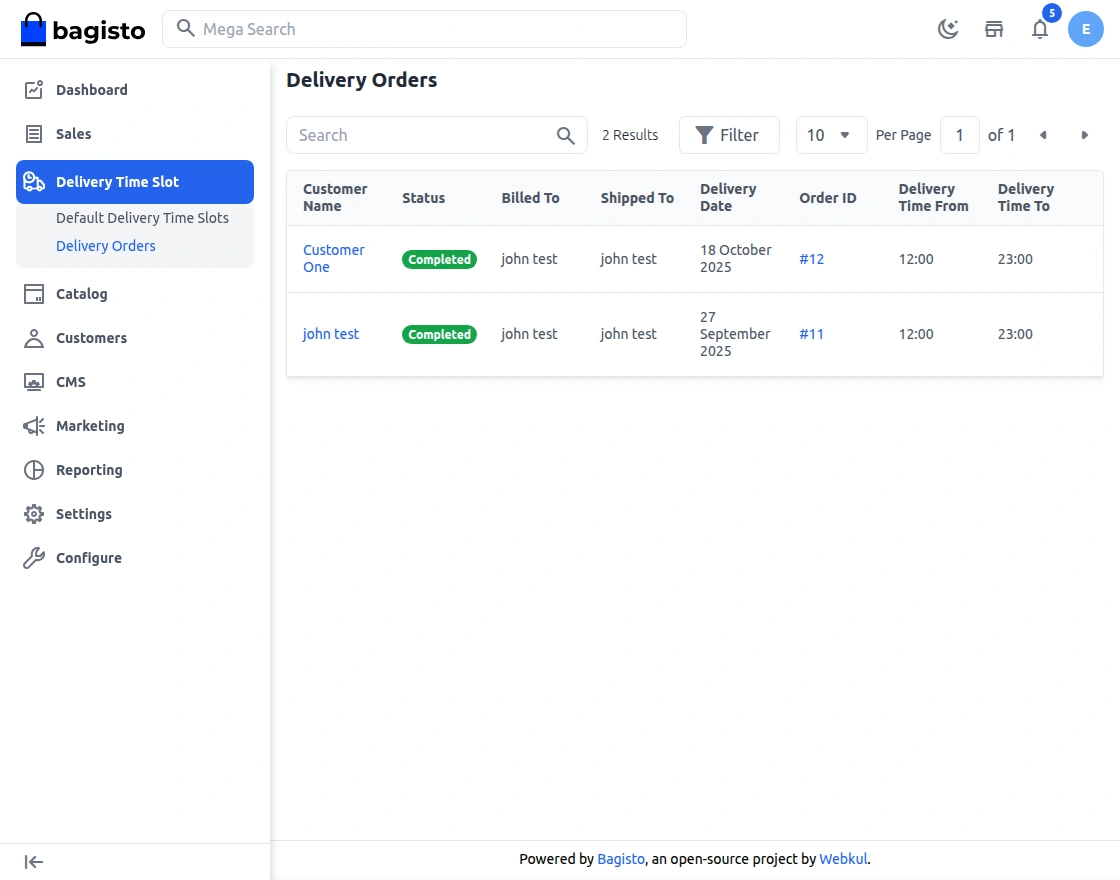Collapse the sidebar with bottom-left arrow
Image resolution: width=1120 pixels, height=880 pixels.
click(33, 861)
